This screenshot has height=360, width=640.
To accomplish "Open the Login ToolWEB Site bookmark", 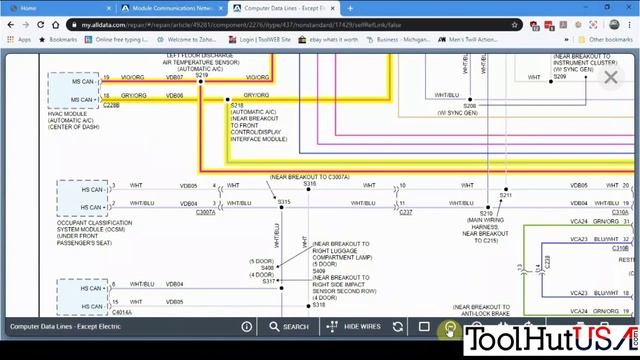I will [x=260, y=40].
